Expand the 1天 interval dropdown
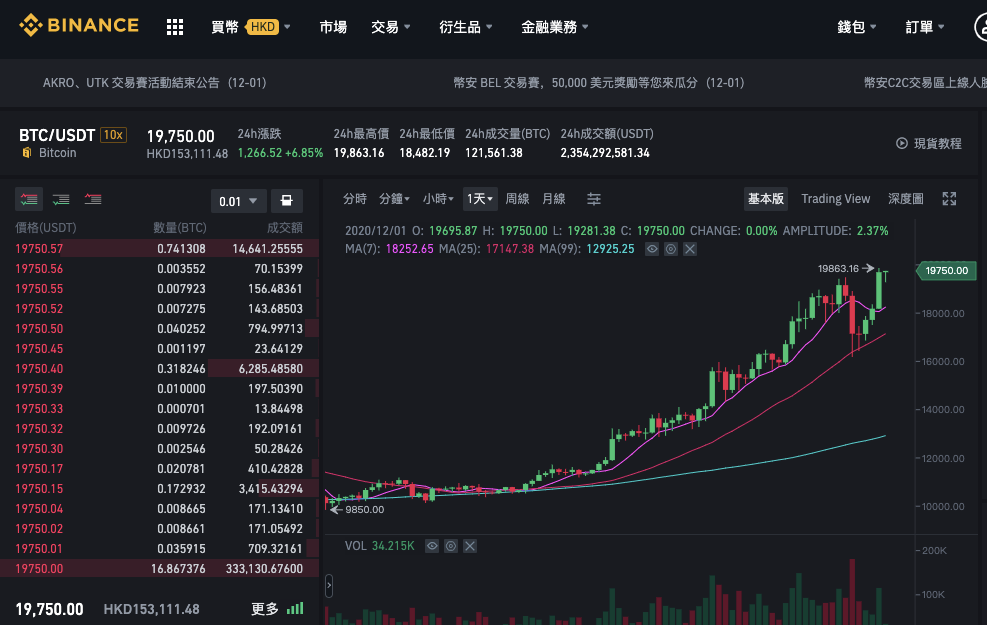Viewport: 987px width, 625px height. tap(480, 199)
